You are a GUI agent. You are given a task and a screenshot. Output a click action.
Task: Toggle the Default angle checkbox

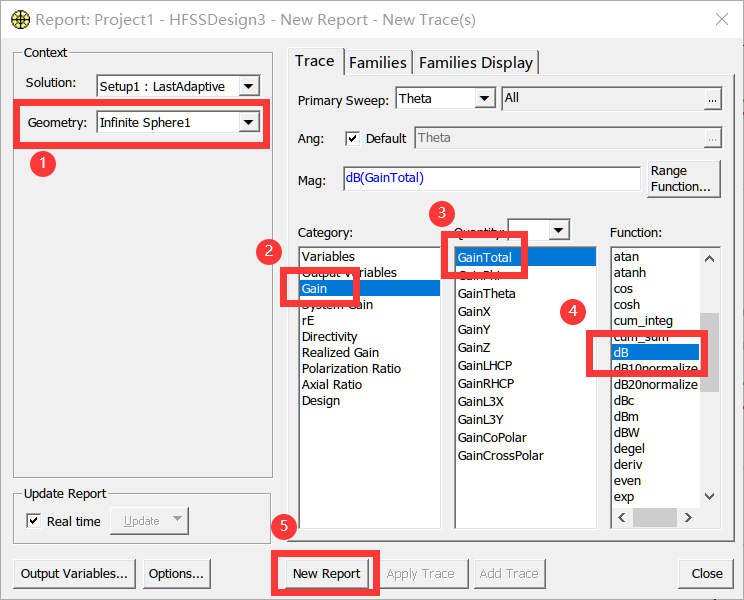tap(352, 138)
